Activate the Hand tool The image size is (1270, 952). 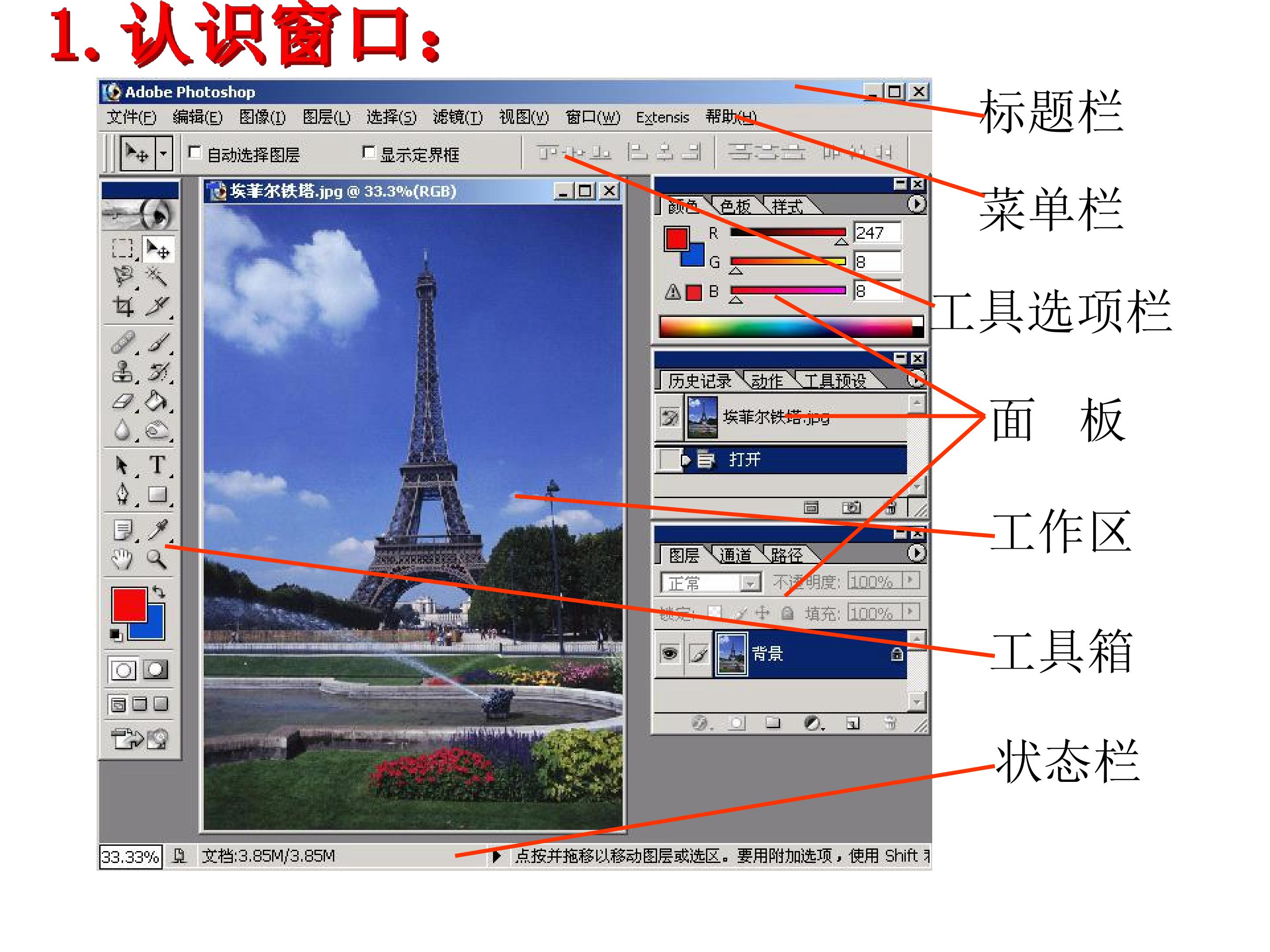click(122, 558)
